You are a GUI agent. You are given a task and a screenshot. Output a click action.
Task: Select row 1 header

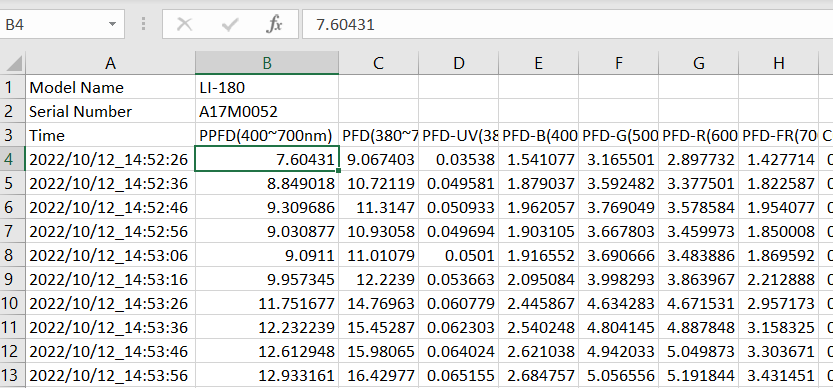[12, 87]
